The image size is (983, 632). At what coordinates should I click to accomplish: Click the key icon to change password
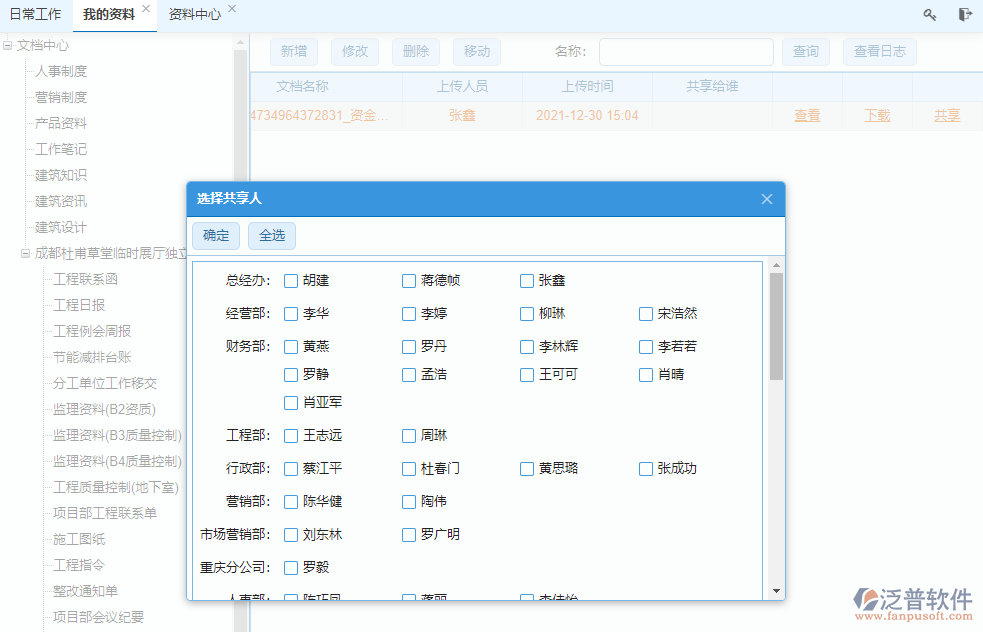(x=929, y=15)
